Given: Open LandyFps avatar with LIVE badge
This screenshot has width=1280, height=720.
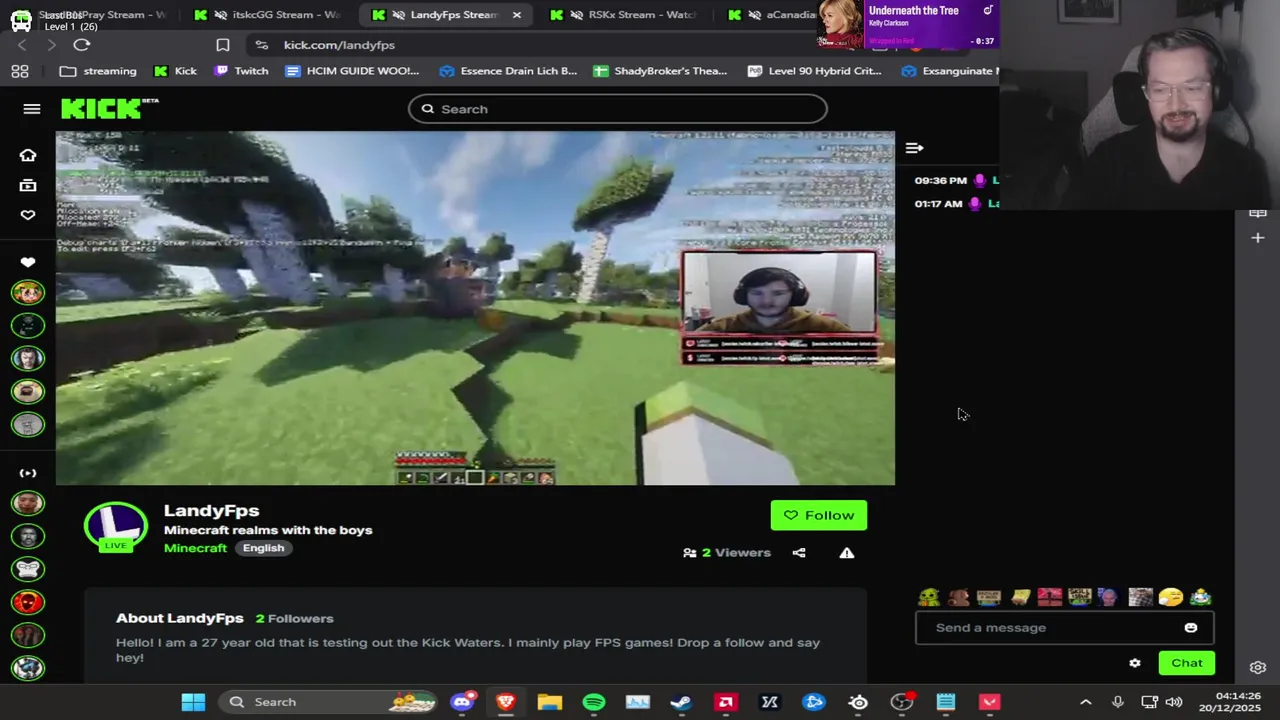Looking at the screenshot, I should (116, 527).
